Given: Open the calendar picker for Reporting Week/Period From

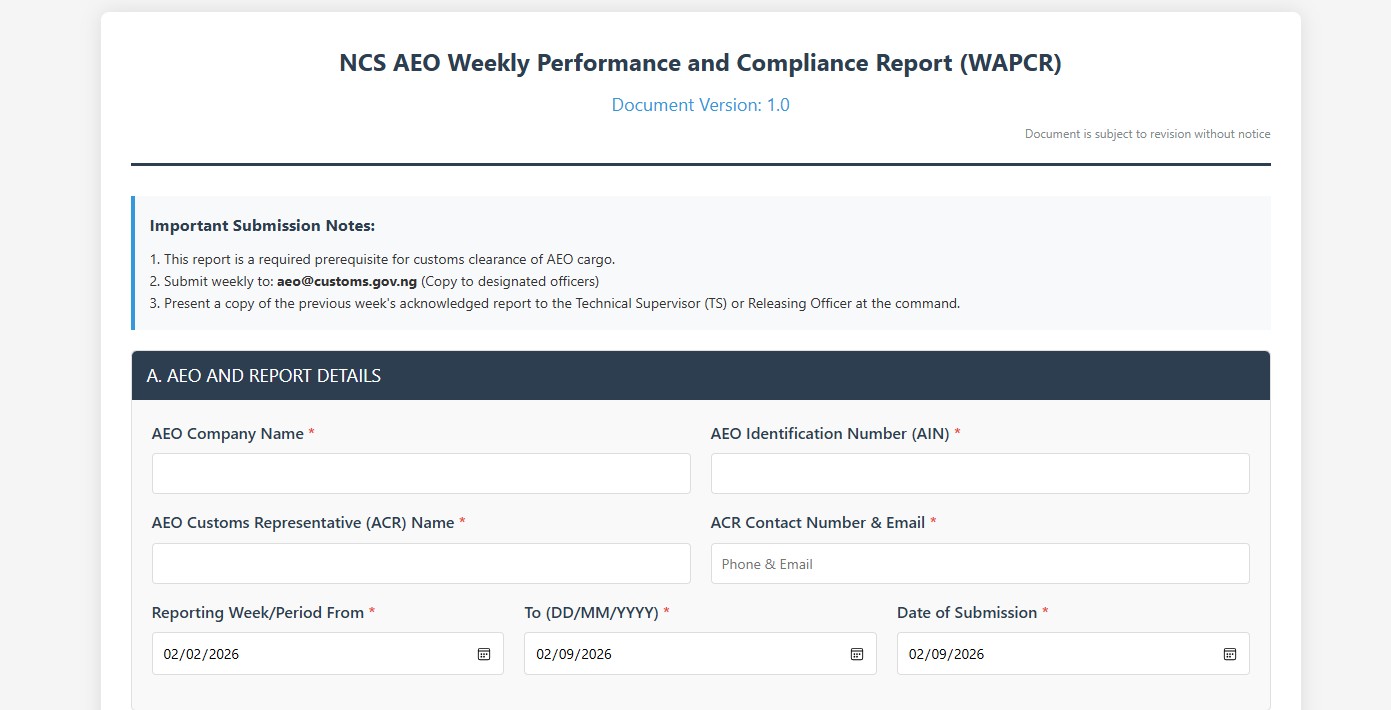Looking at the screenshot, I should (x=483, y=653).
